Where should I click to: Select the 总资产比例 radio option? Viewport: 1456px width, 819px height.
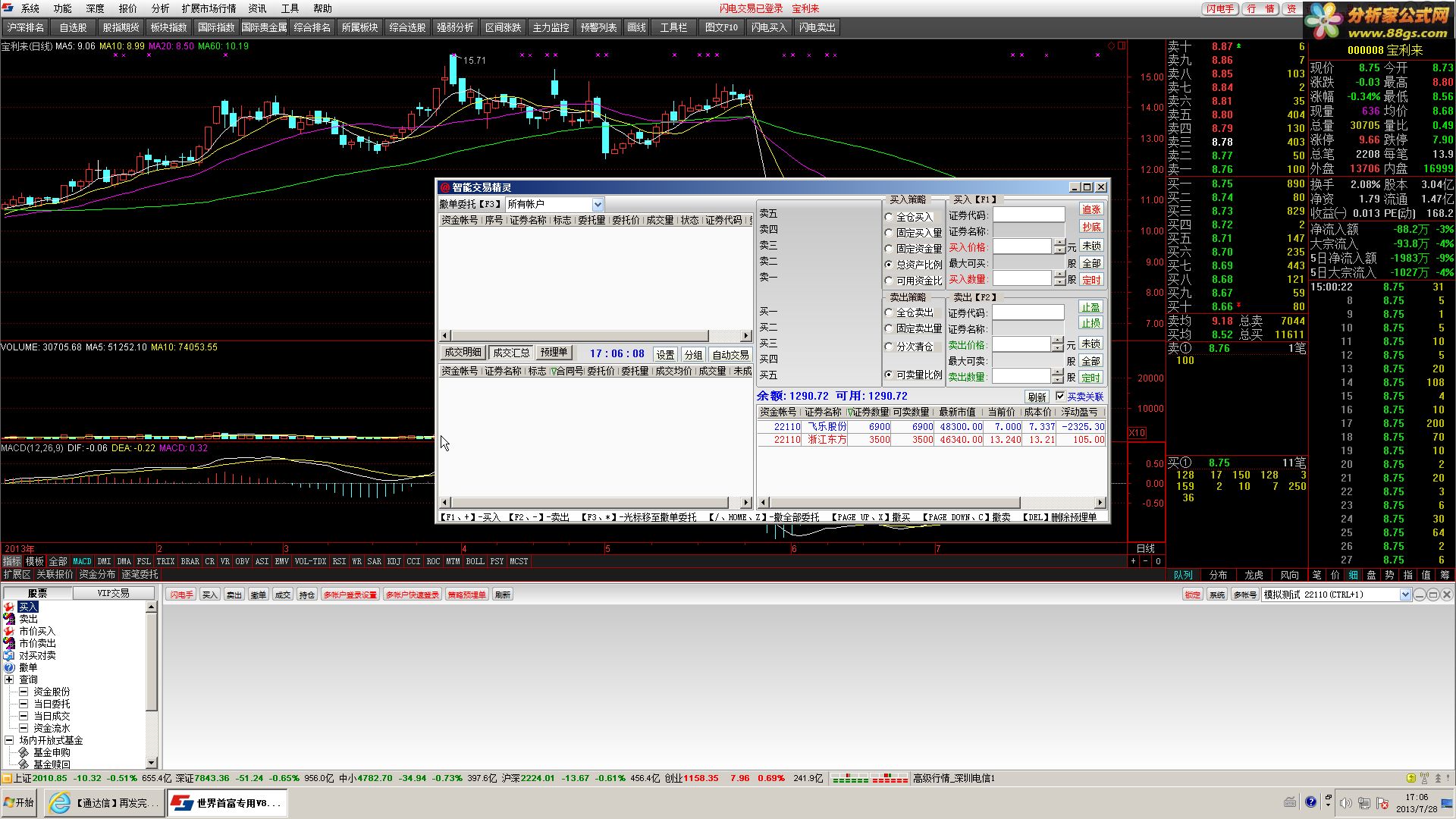(889, 265)
